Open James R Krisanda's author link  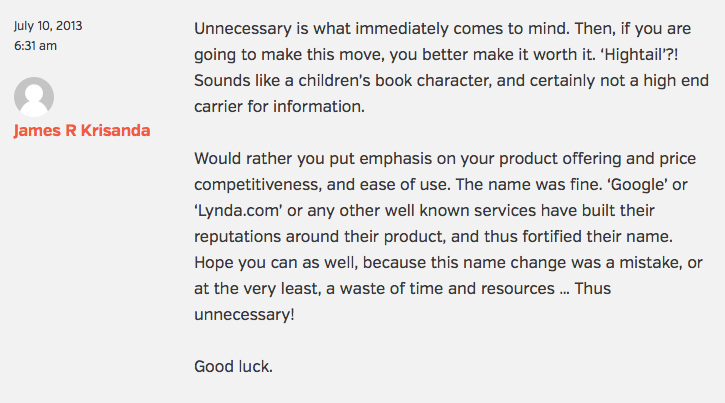[83, 132]
